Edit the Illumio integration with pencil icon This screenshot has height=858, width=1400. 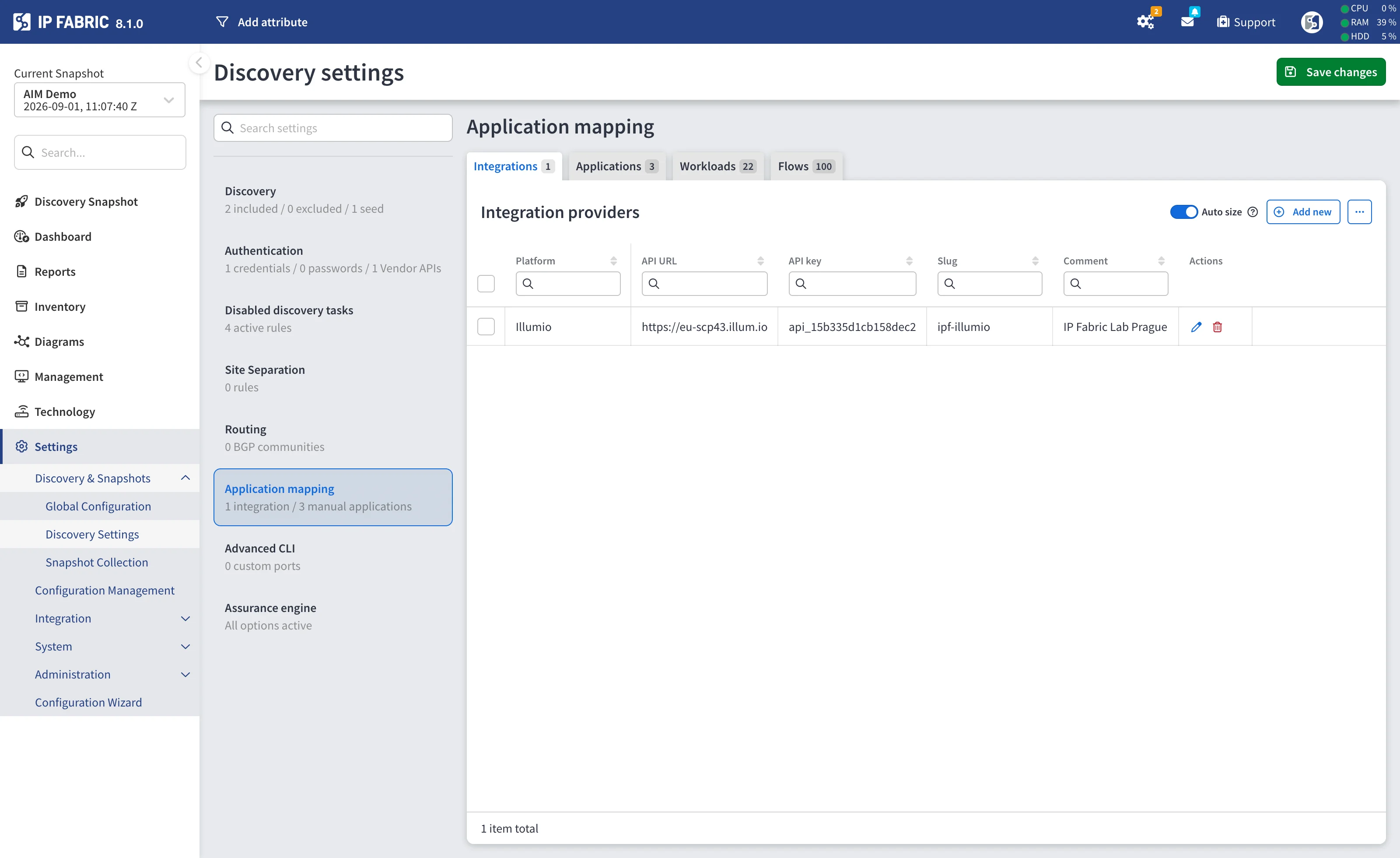pyautogui.click(x=1196, y=327)
